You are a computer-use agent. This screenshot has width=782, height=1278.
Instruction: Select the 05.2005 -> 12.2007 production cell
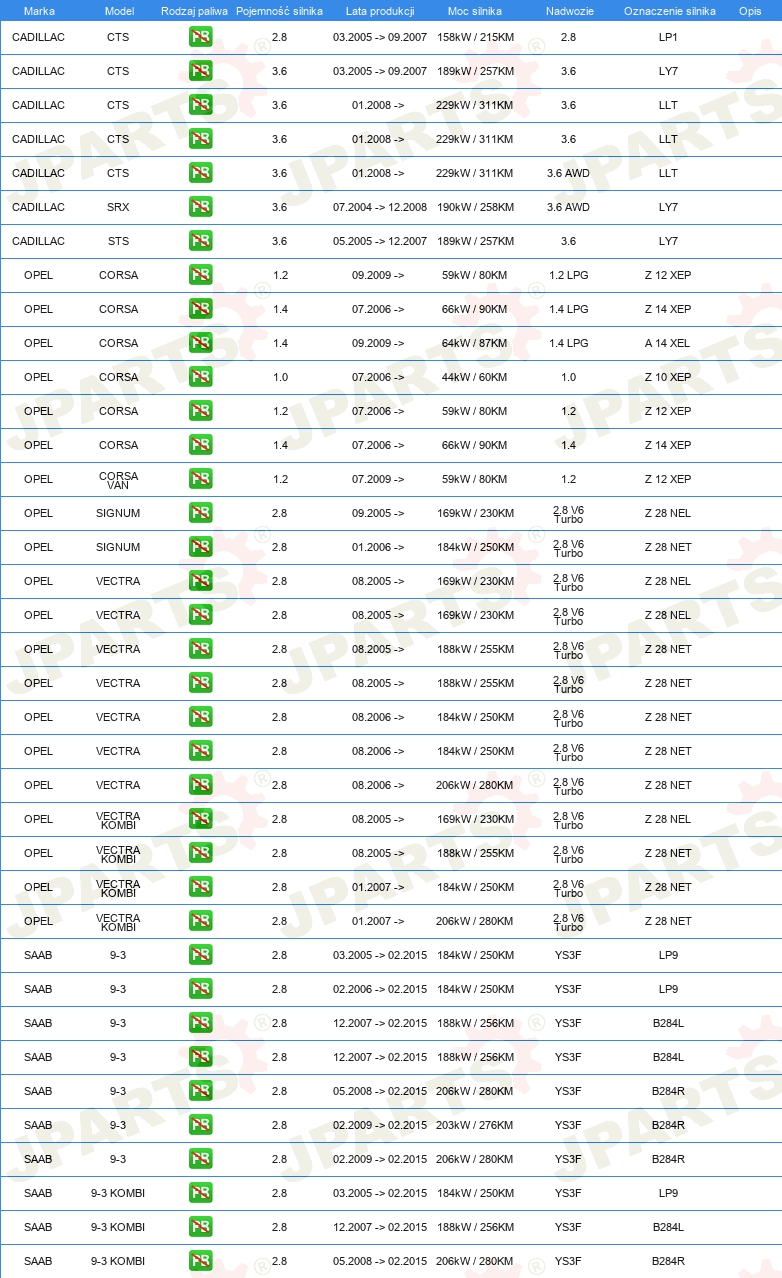click(380, 241)
